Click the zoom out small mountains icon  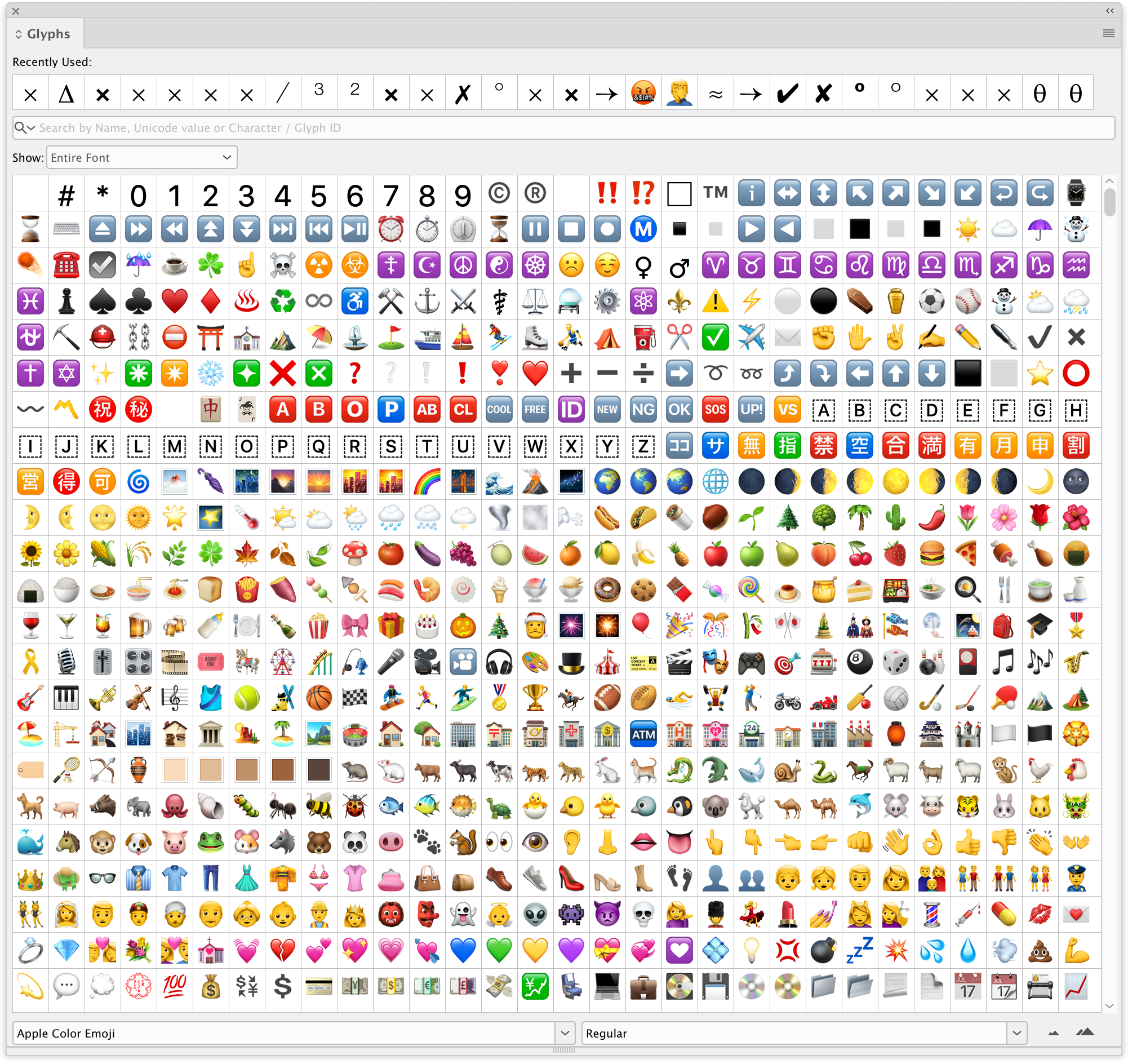click(x=1053, y=1034)
